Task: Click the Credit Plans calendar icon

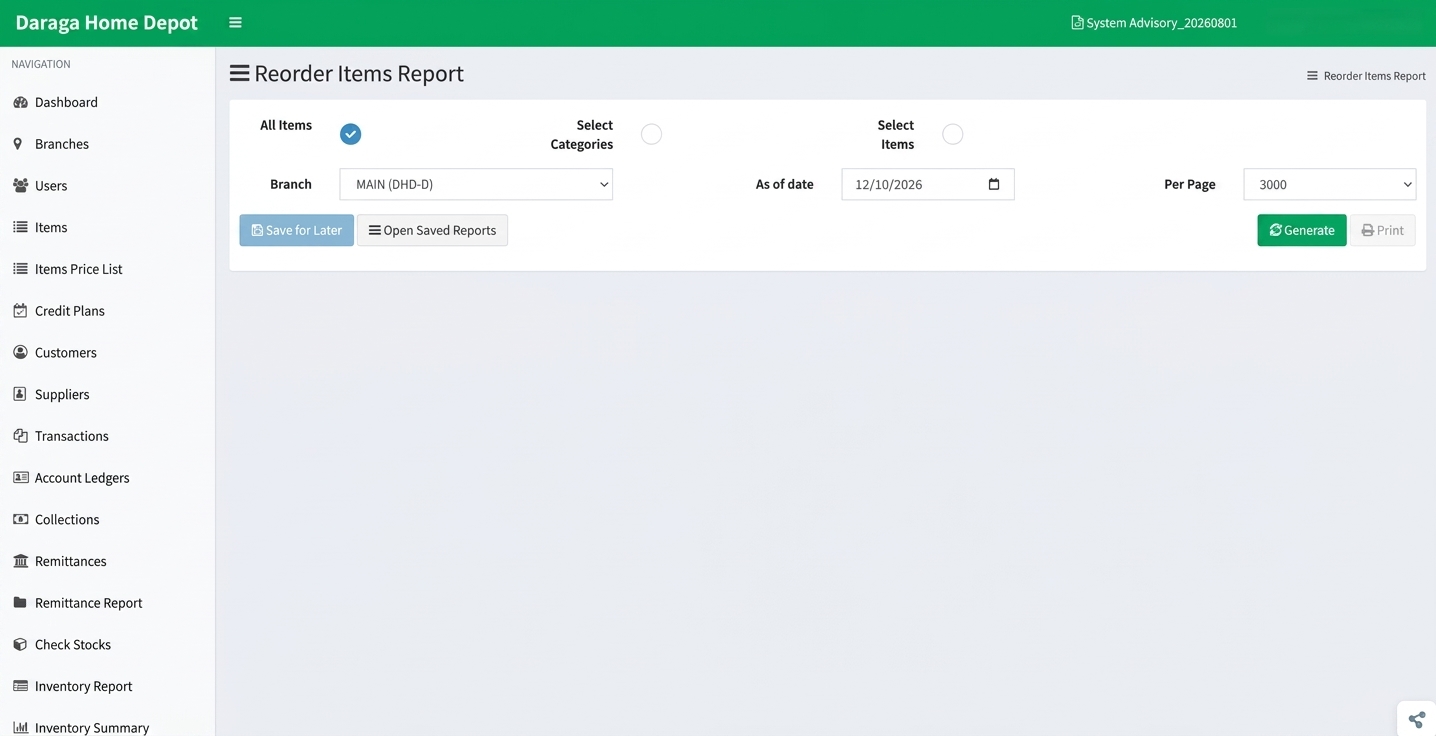Action: tap(20, 311)
